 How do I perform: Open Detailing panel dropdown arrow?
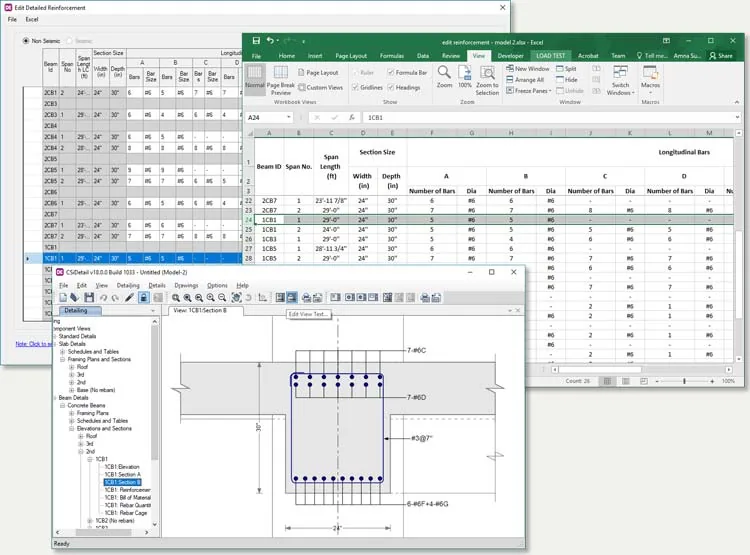pyautogui.click(x=153, y=311)
